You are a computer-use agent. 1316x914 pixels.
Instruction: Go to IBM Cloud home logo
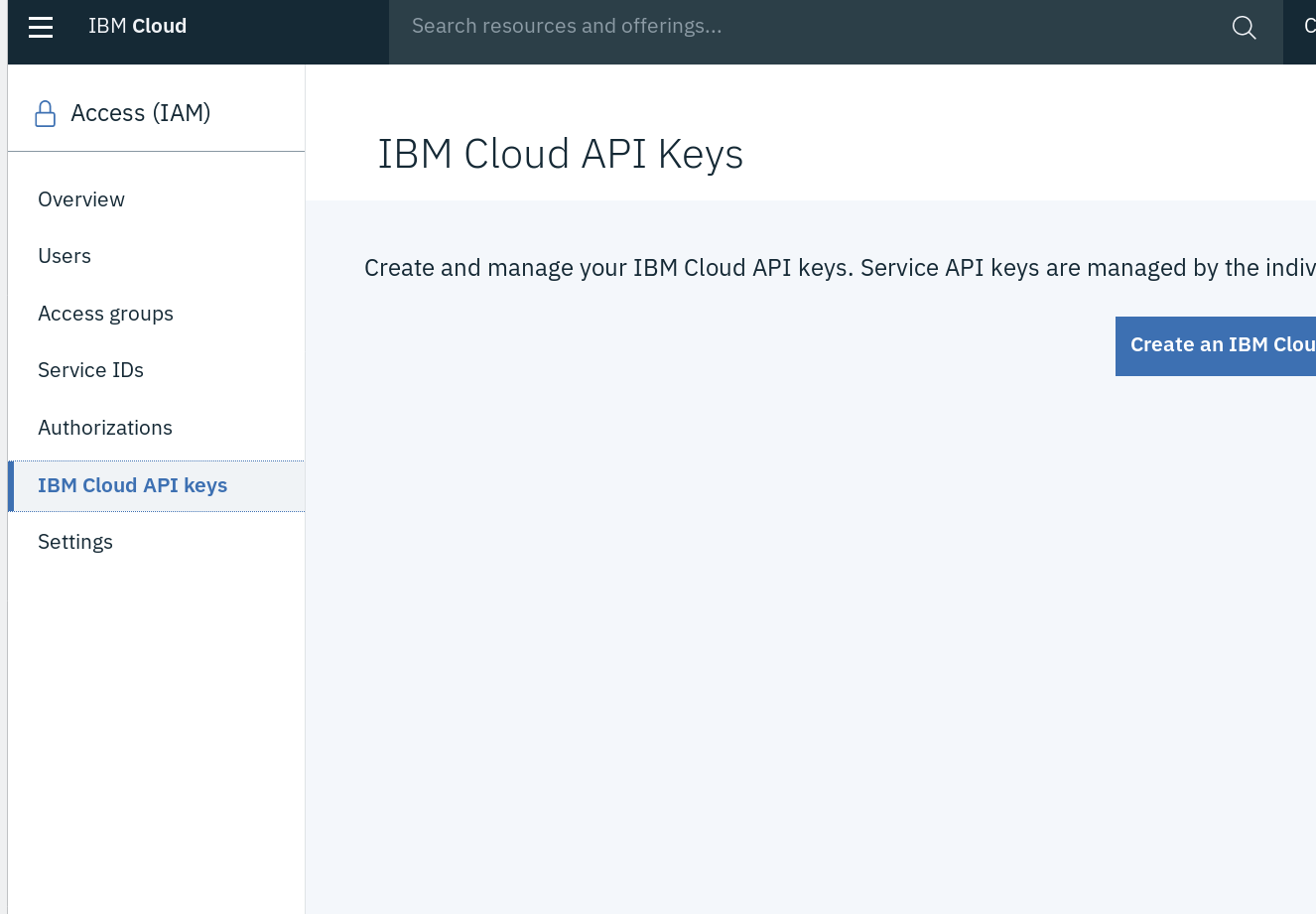[x=137, y=27]
